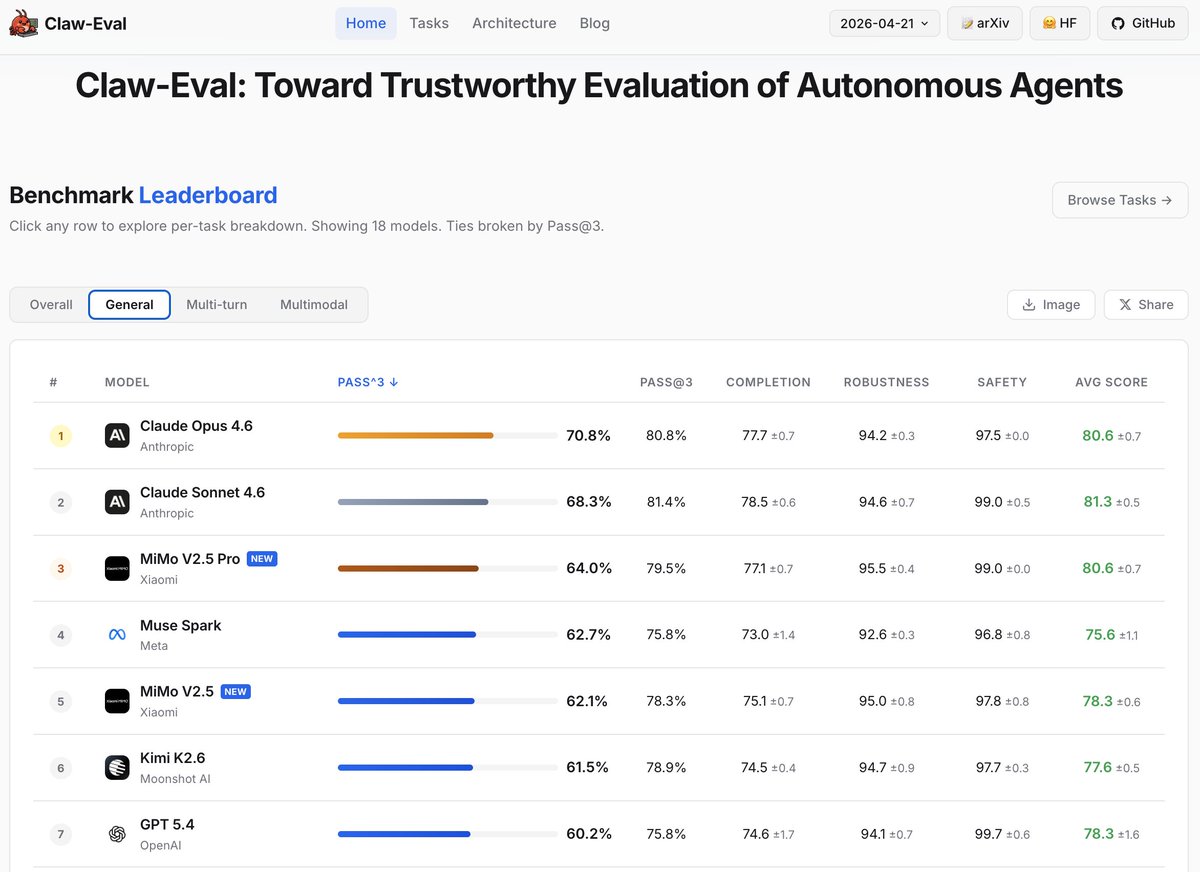Click the download icon in the Image button

coord(1028,305)
